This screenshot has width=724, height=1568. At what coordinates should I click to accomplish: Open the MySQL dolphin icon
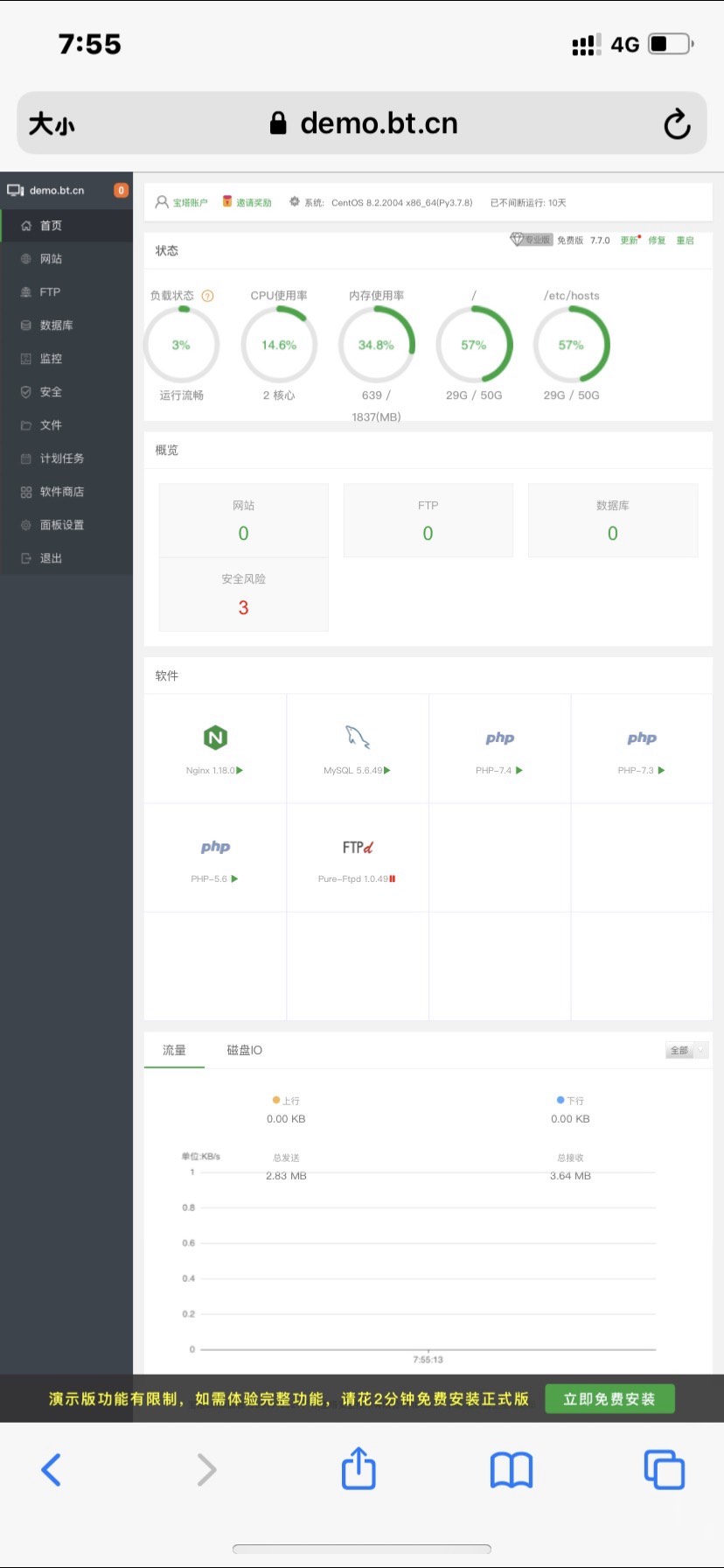(357, 738)
